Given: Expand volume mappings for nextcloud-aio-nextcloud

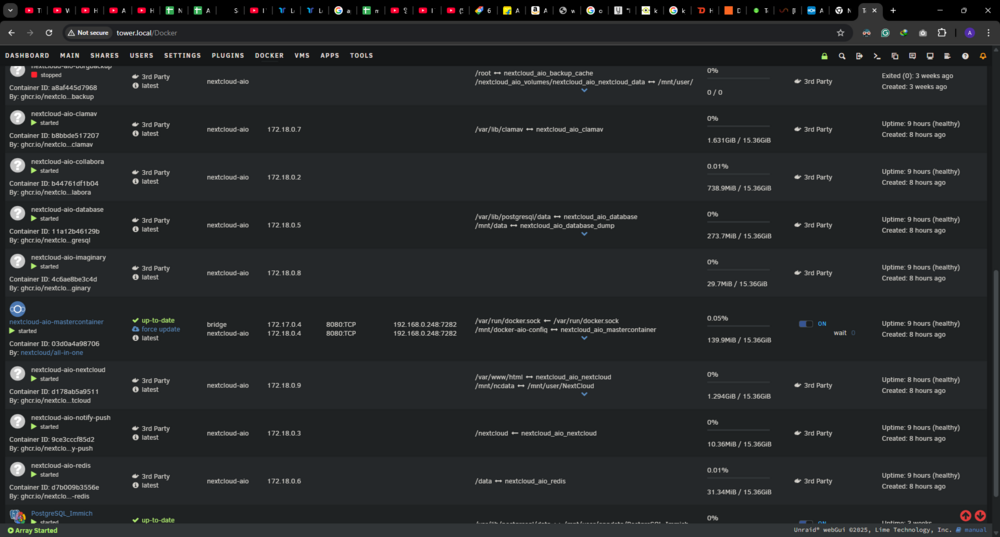Looking at the screenshot, I should coord(584,394).
